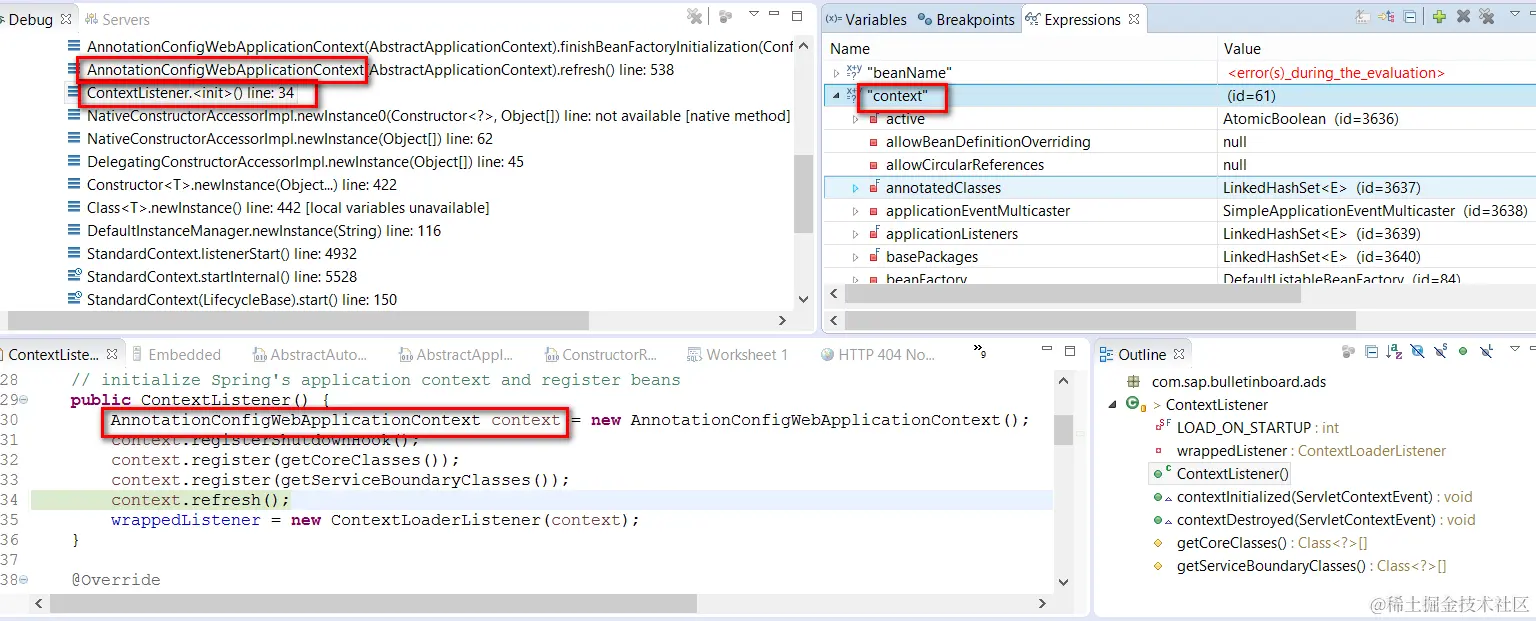Click Debug view vertical scrollbar down arrow
The image size is (1536, 621).
[x=804, y=299]
